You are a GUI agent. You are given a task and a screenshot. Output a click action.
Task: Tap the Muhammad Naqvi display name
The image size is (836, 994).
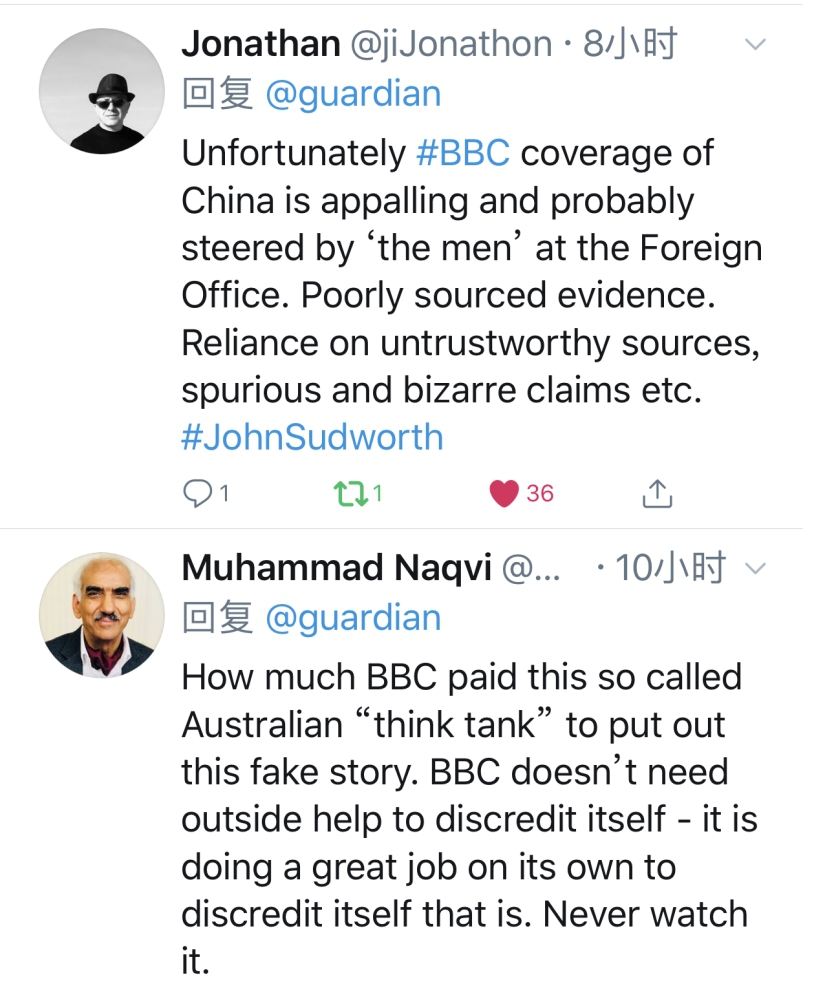(x=336, y=568)
